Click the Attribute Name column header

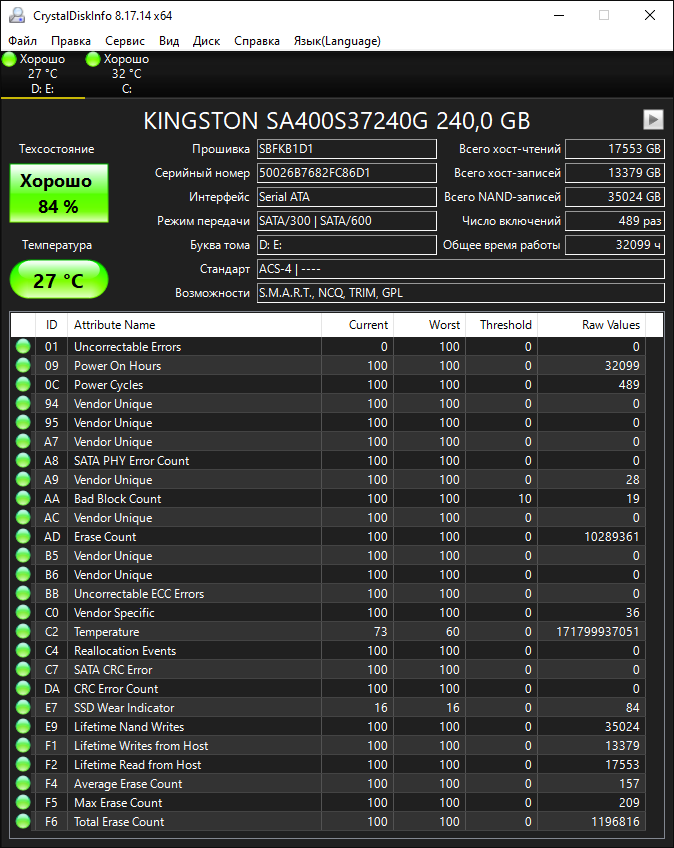pyautogui.click(x=194, y=324)
